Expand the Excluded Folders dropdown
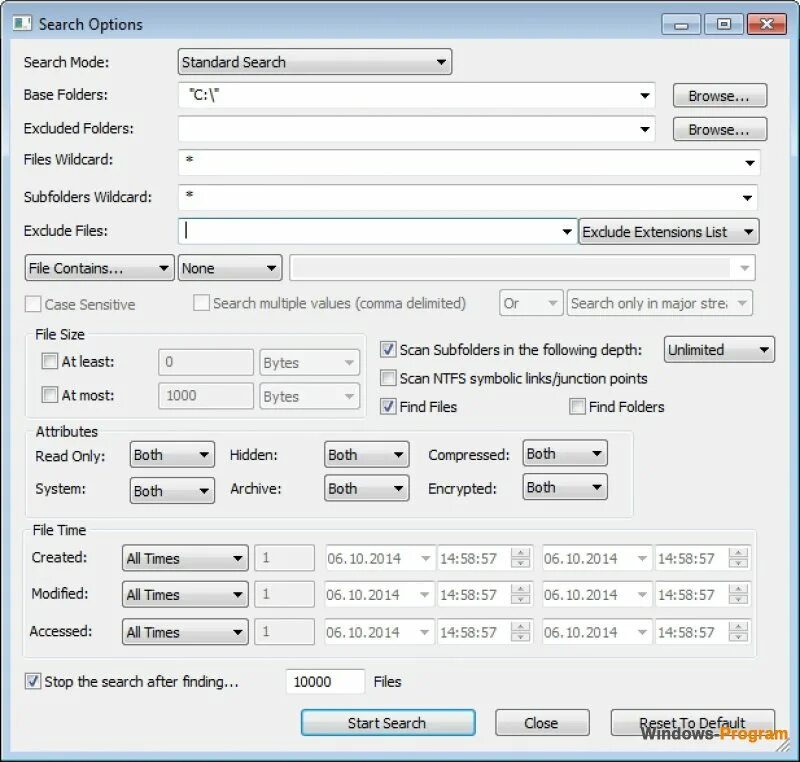The image size is (800, 762). tap(644, 129)
